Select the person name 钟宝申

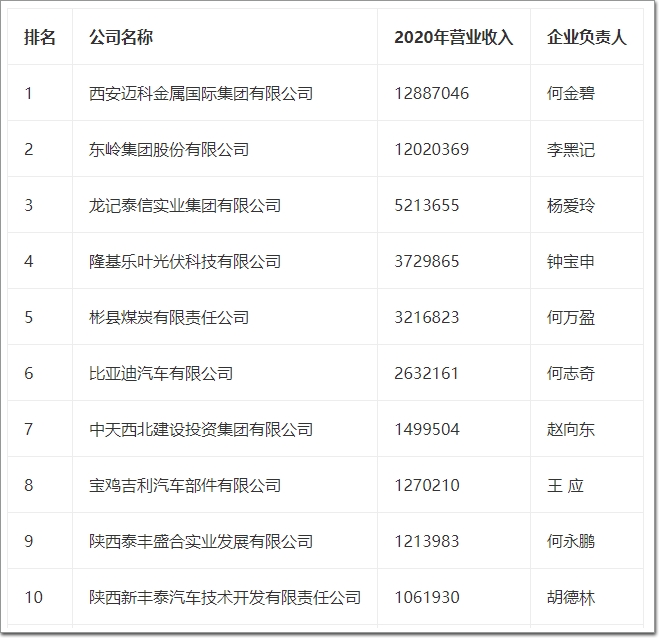[571, 261]
